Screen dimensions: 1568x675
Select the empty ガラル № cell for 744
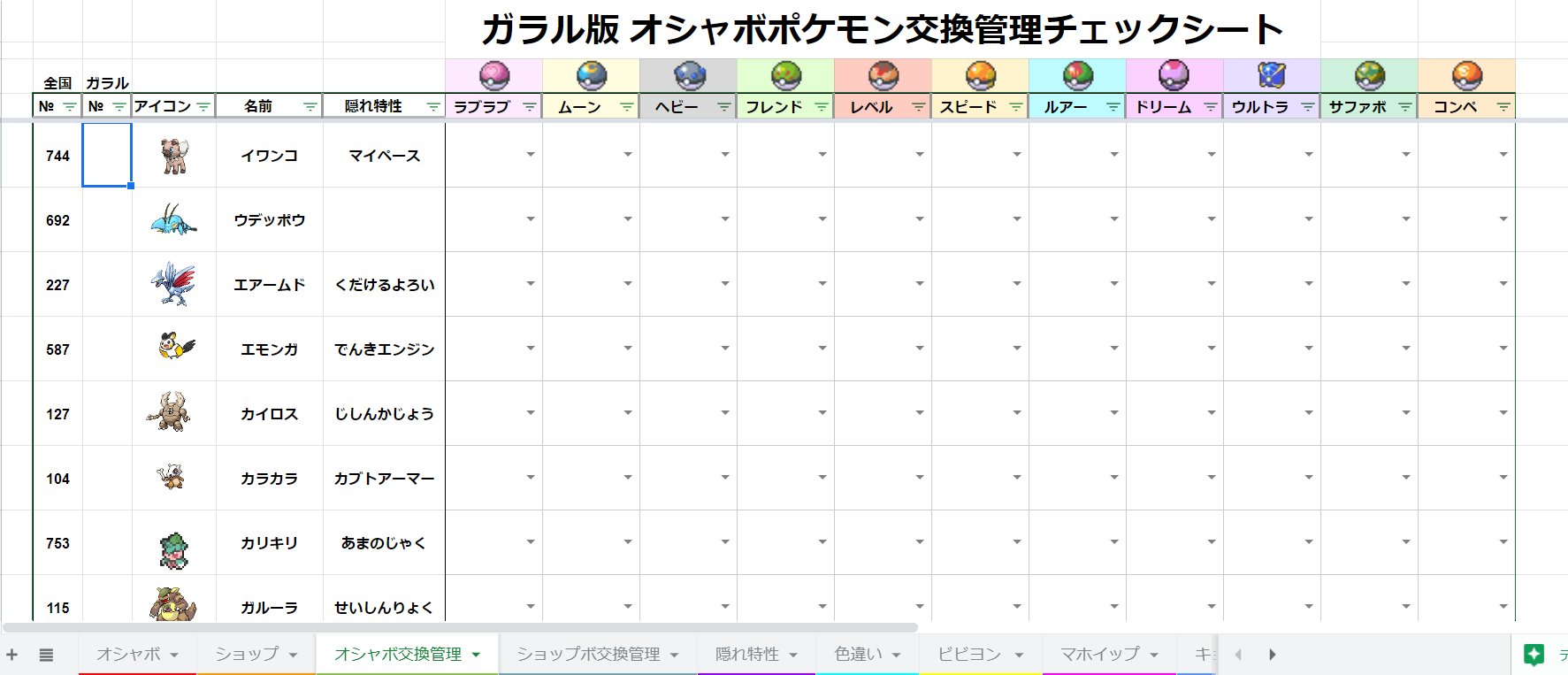click(107, 155)
